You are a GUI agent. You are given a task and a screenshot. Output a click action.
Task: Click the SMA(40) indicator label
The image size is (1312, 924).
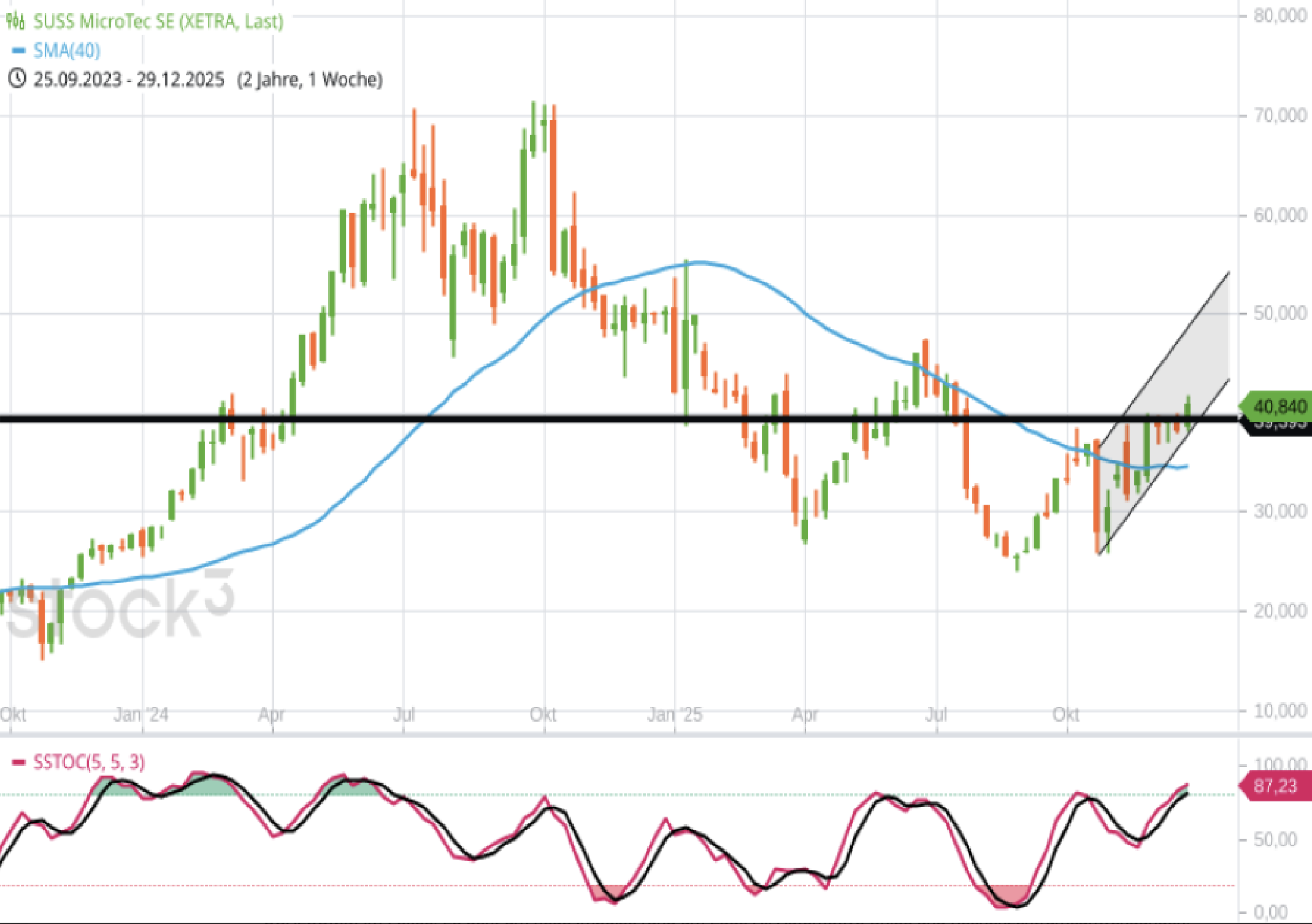pos(66,50)
